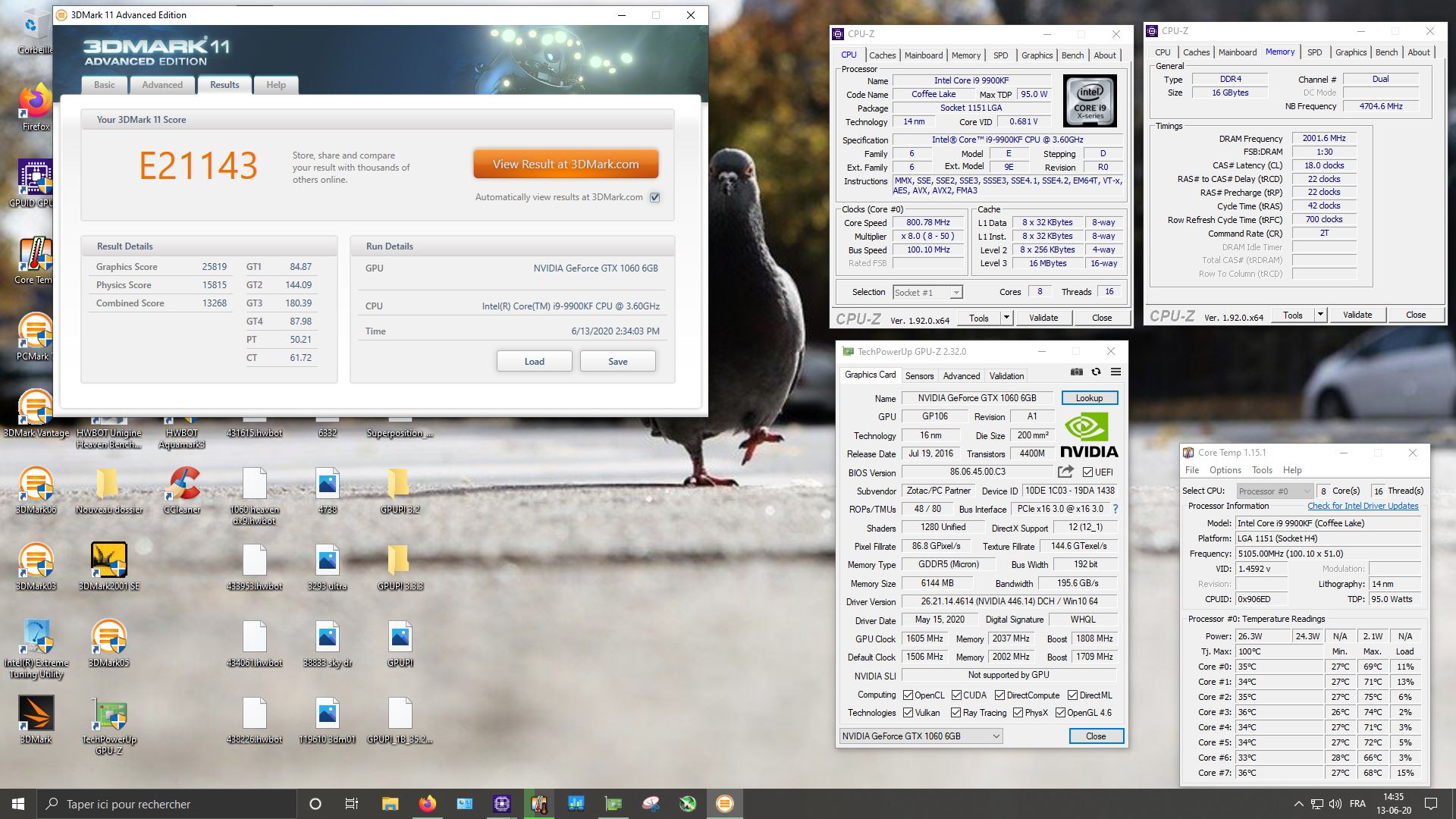Open the Help tab in 3DMark 11
This screenshot has width=1456, height=819.
point(276,85)
